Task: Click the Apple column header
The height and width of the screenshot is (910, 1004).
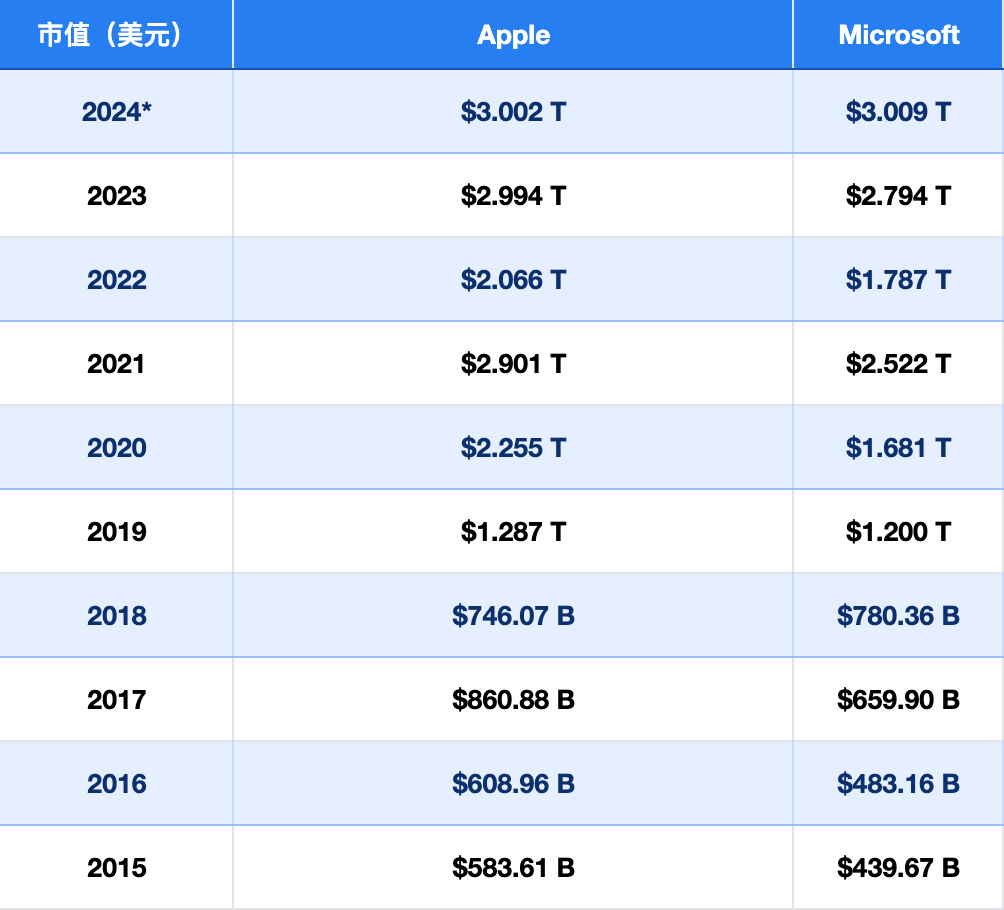Action: 513,34
